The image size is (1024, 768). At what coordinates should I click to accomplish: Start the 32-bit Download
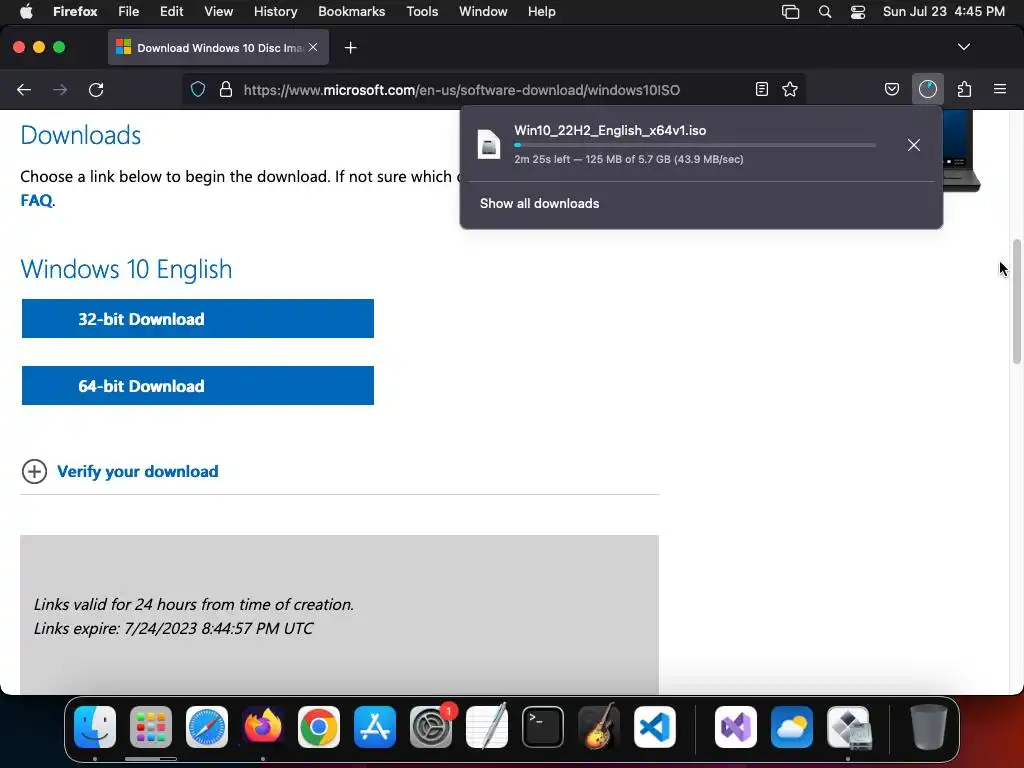pos(198,319)
